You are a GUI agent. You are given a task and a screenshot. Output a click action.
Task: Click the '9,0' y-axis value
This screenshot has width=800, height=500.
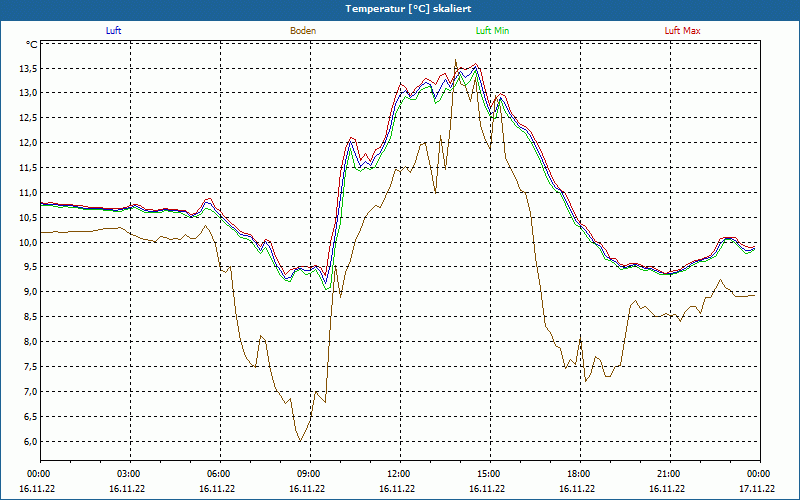[30, 292]
